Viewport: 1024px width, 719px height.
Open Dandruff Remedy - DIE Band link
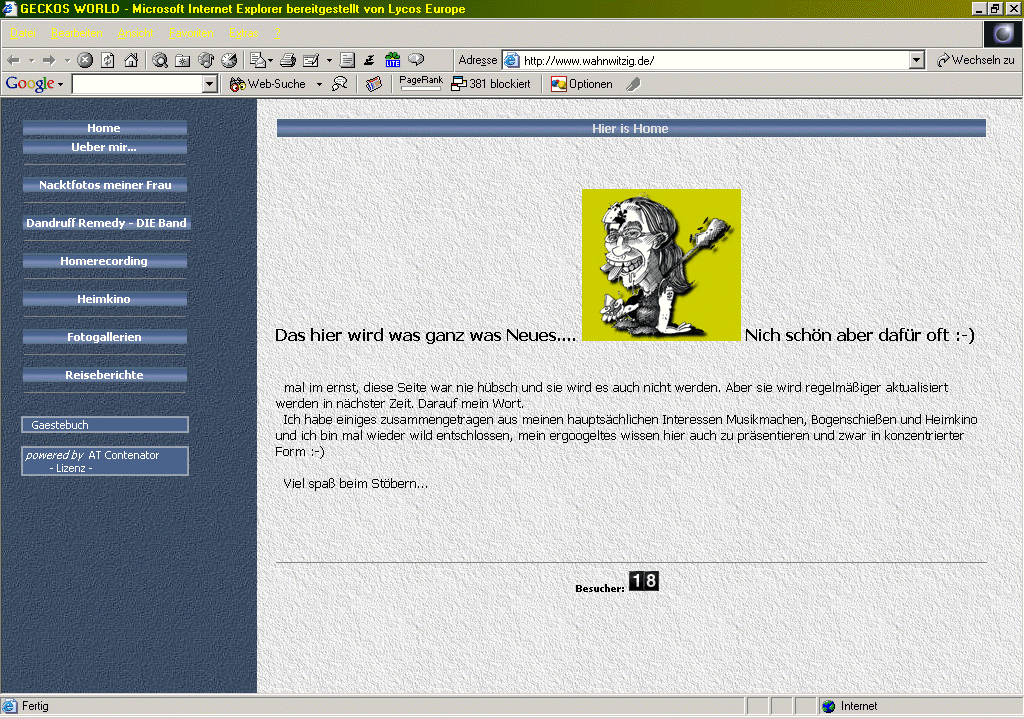(106, 223)
